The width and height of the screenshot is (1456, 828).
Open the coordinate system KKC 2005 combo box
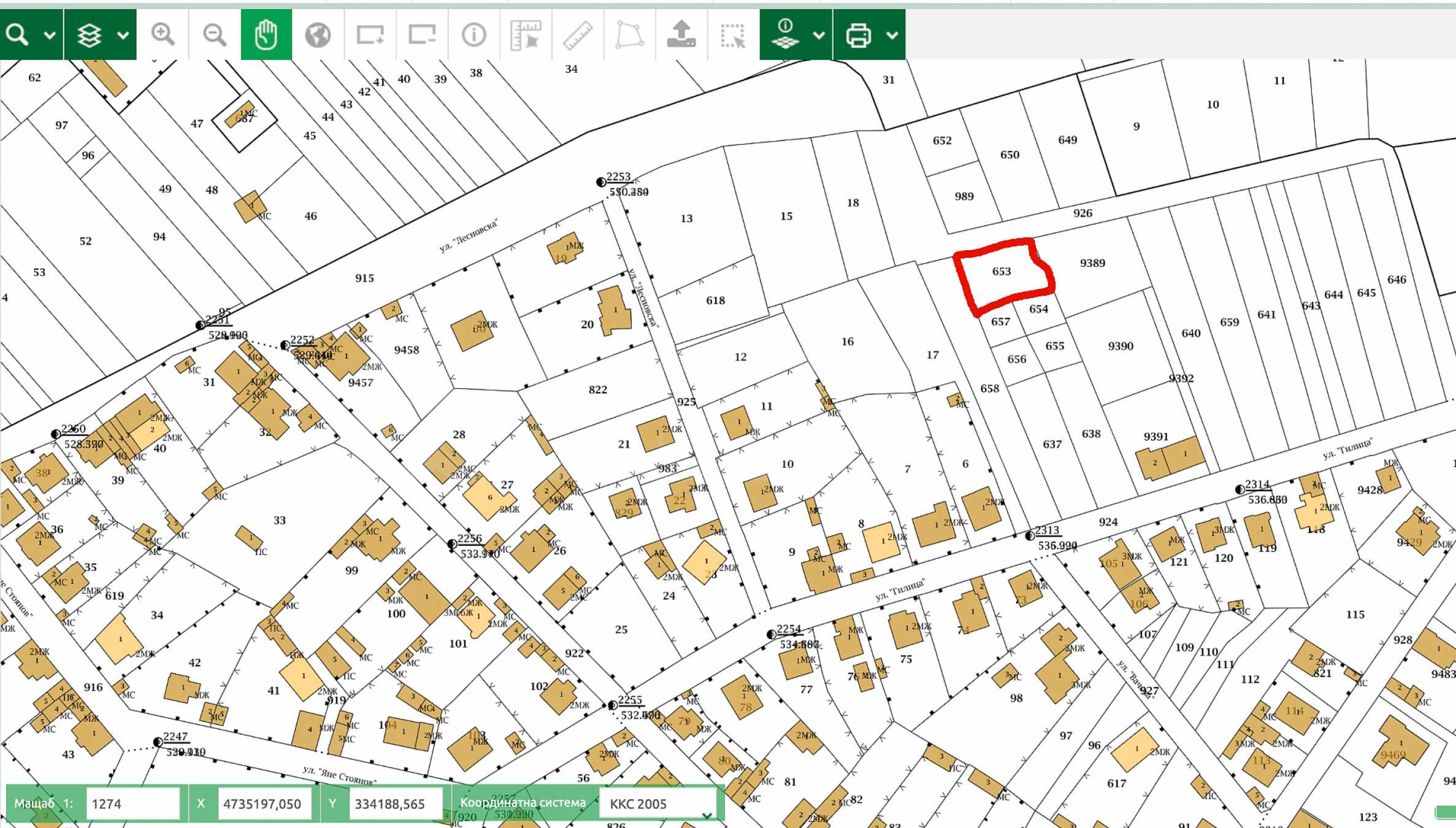tap(658, 803)
